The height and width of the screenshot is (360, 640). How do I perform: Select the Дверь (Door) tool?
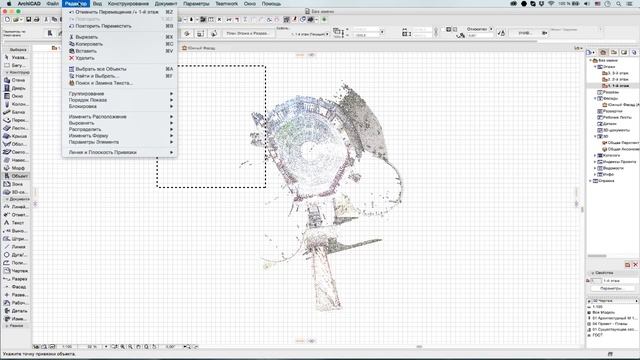[16, 88]
